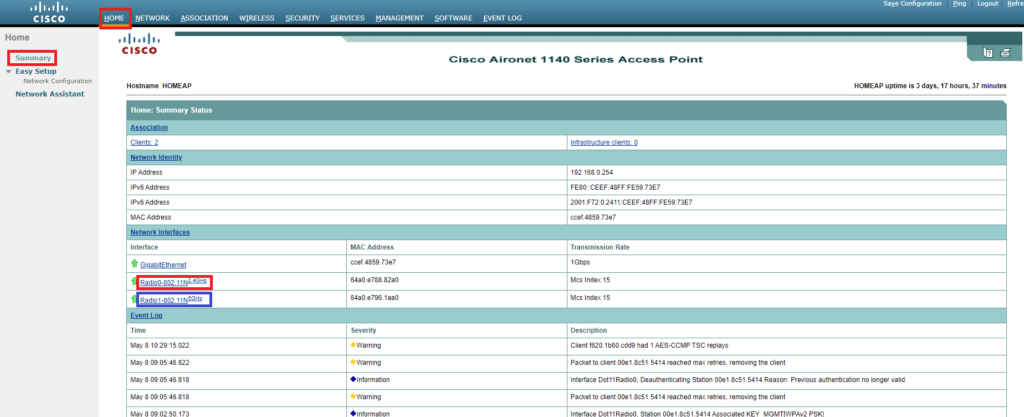The image size is (1024, 417).
Task: Open the SOFTWARE menu
Action: pos(453,18)
